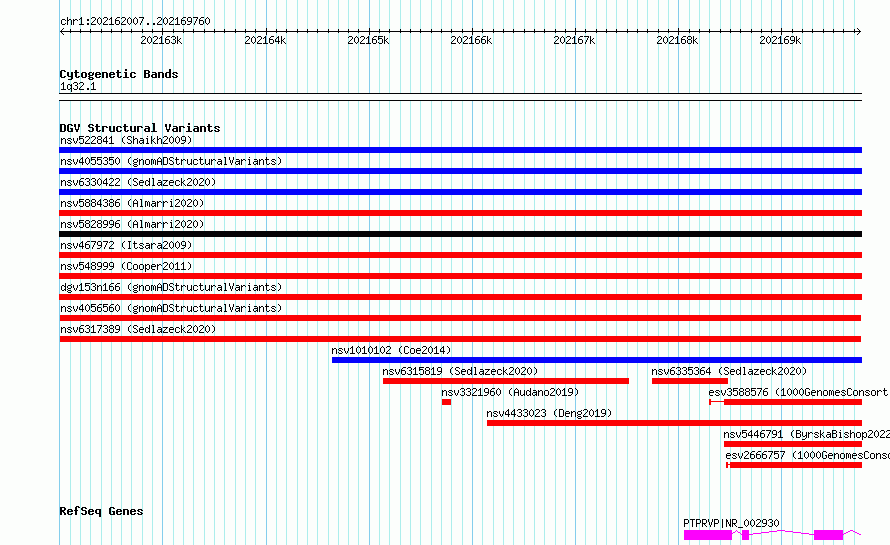Select the red bar under dgv153n166
The width and height of the screenshot is (890, 545).
pos(460,297)
